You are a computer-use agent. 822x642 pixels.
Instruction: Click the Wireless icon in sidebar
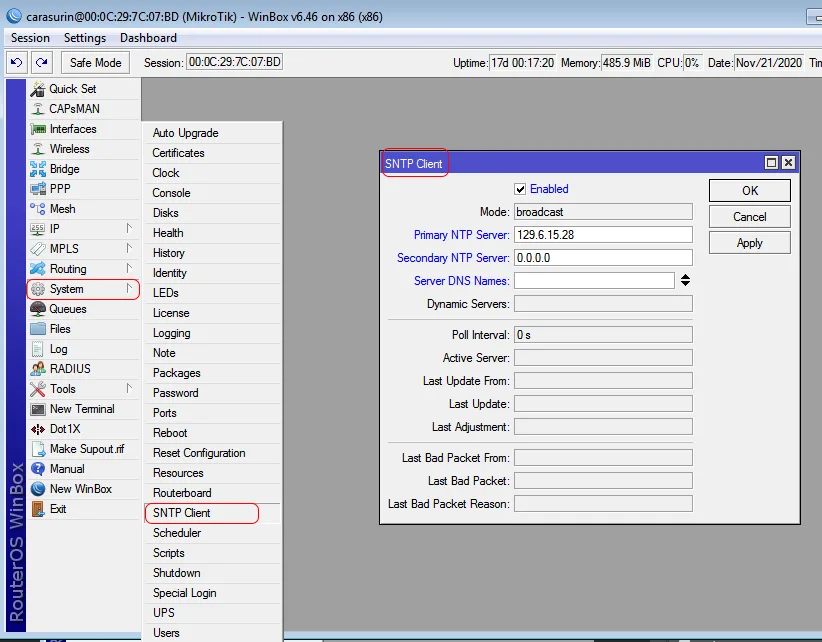pos(38,149)
